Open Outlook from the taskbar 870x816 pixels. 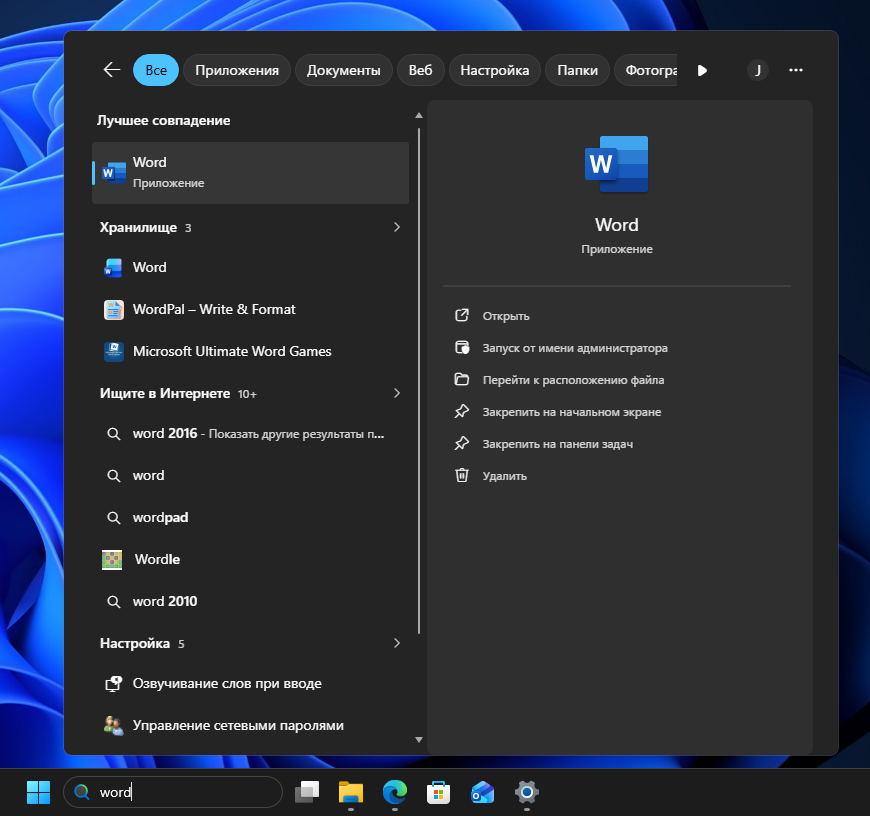click(482, 792)
